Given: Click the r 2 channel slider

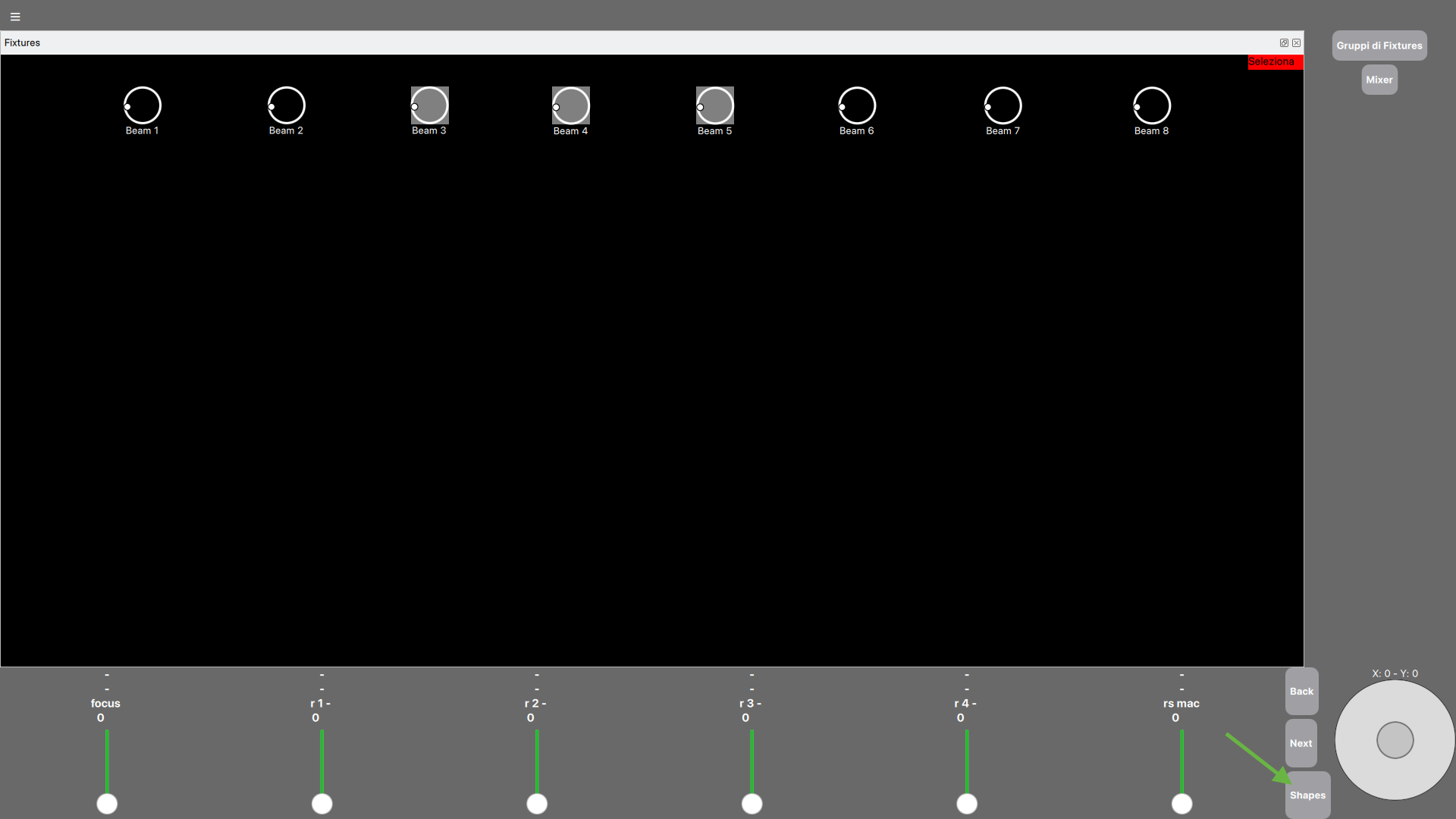Looking at the screenshot, I should pyautogui.click(x=536, y=804).
